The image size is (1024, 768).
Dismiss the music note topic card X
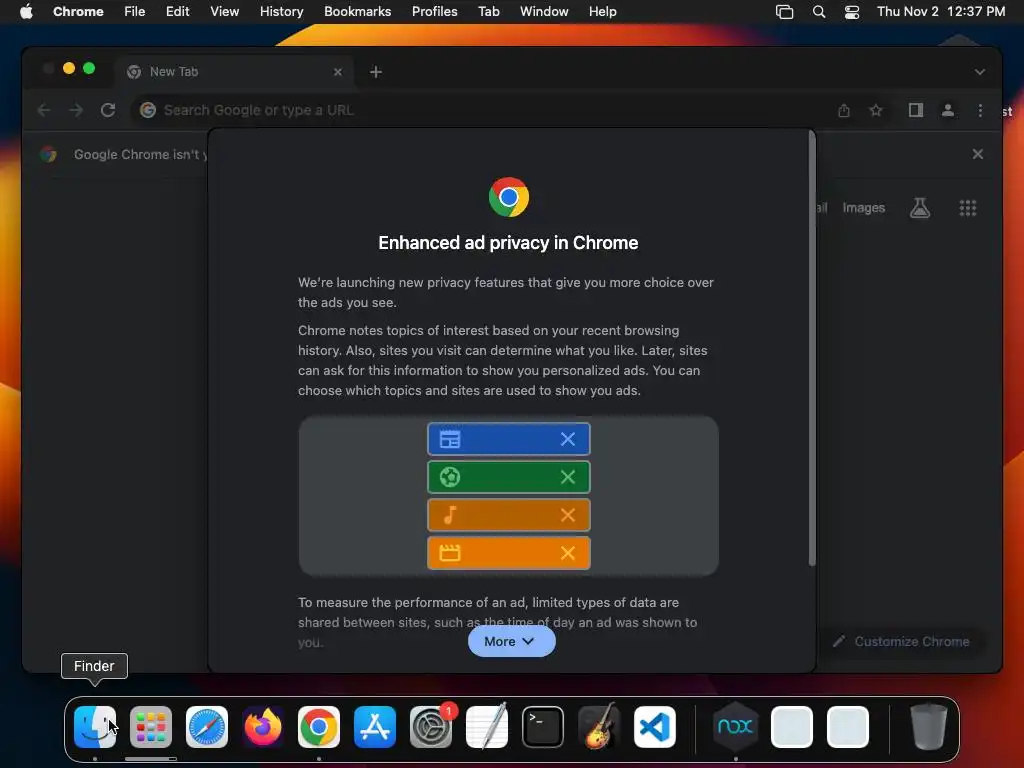coord(568,515)
